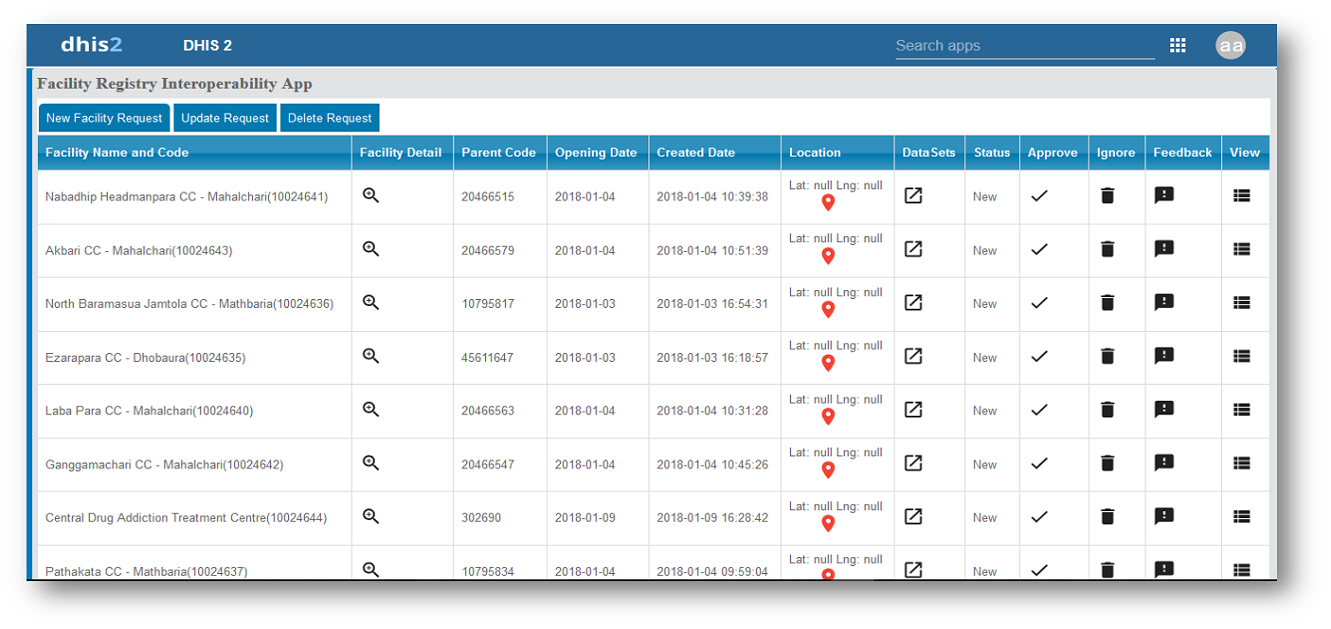Screen dimensions: 1331x629
Task: Open the Update Request button
Action: point(225,118)
